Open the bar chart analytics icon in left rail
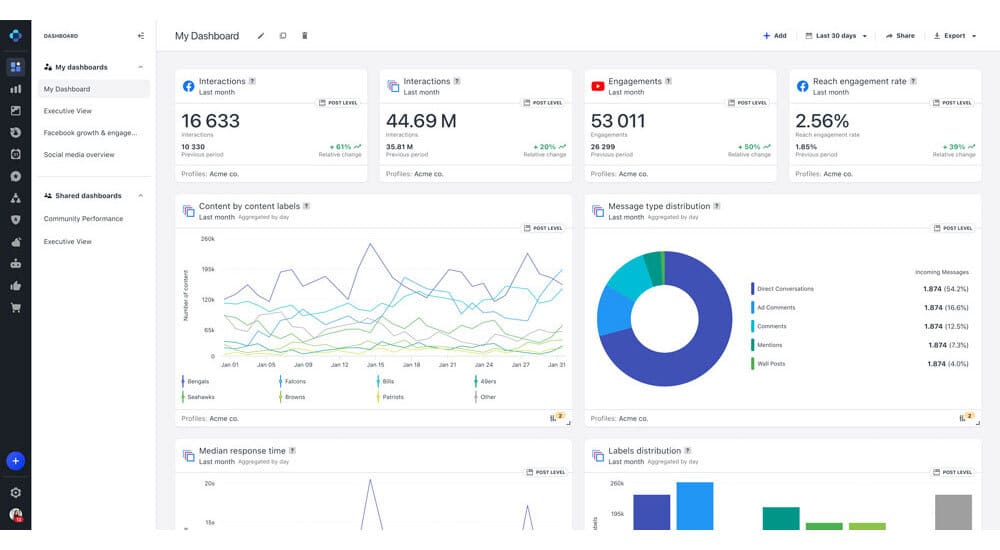Viewport: 1000px width, 550px height. (15, 89)
